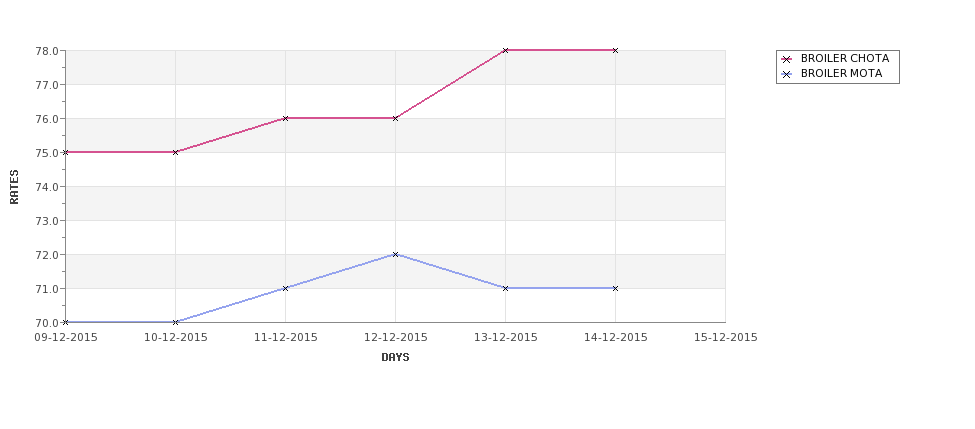The width and height of the screenshot is (975, 429).
Task: Click BROILER MOTA point on 13-12-2015
Action: click(505, 288)
